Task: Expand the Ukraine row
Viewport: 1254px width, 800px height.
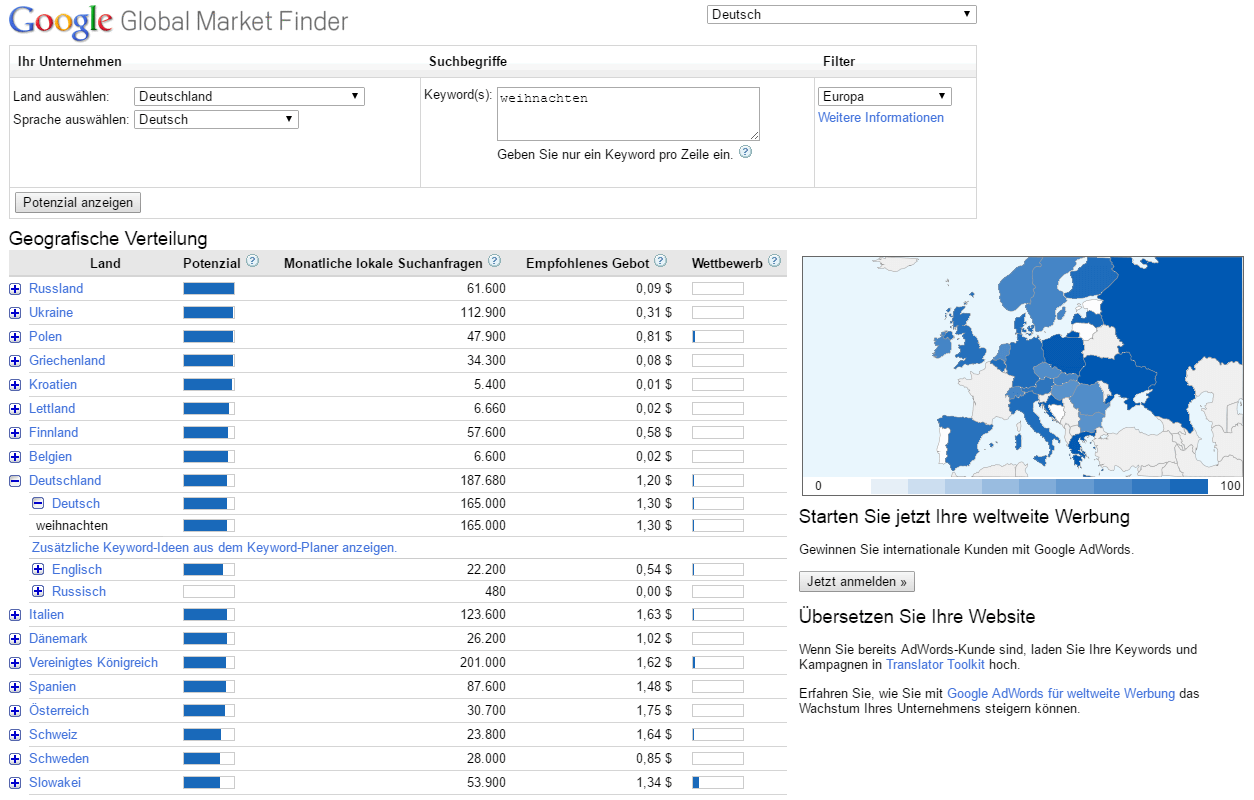Action: [15, 313]
